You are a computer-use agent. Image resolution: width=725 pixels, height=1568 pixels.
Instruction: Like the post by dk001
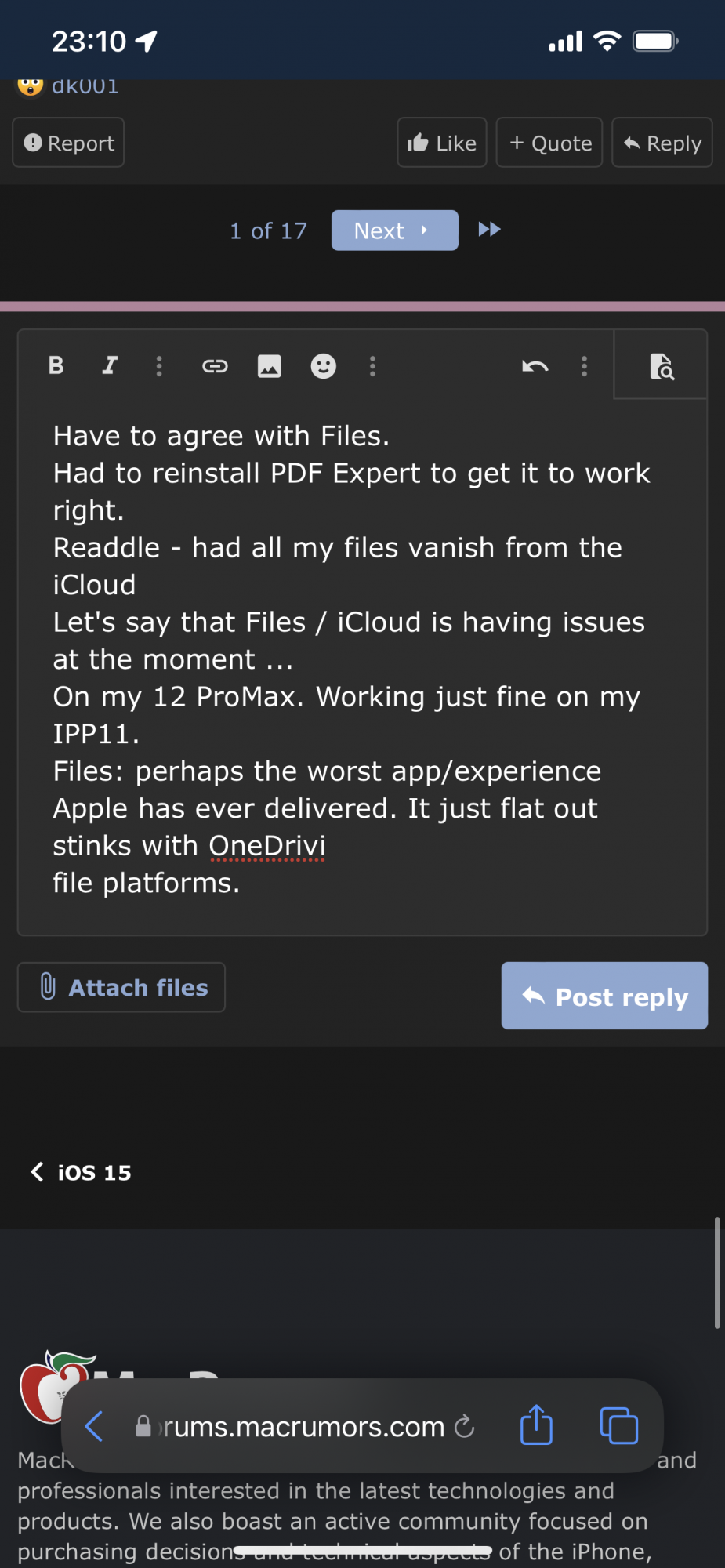(442, 143)
